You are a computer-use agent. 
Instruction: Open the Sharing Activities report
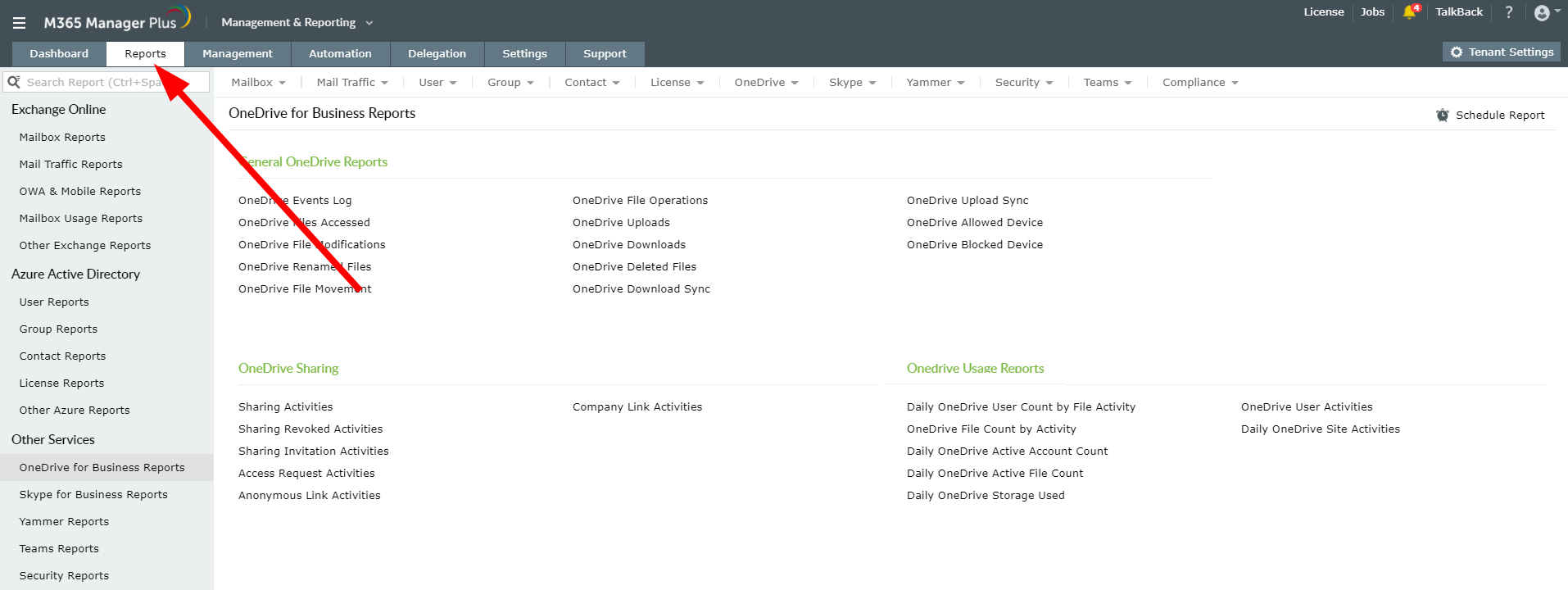click(285, 407)
